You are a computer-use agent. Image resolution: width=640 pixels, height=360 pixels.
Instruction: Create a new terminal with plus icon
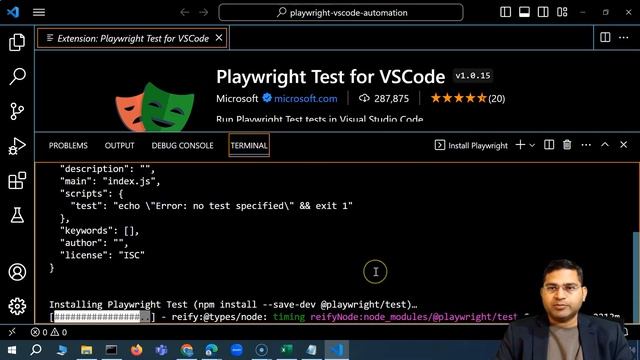click(x=520, y=145)
